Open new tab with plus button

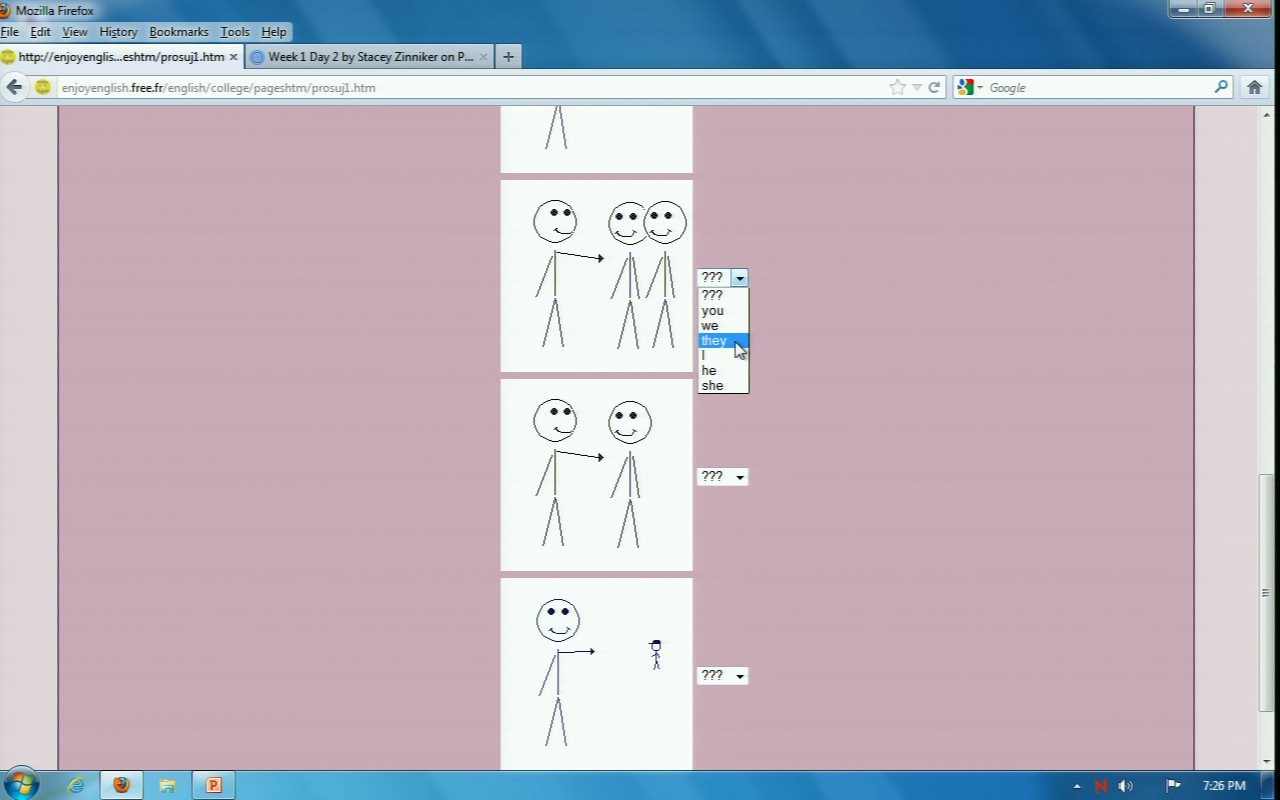(508, 57)
